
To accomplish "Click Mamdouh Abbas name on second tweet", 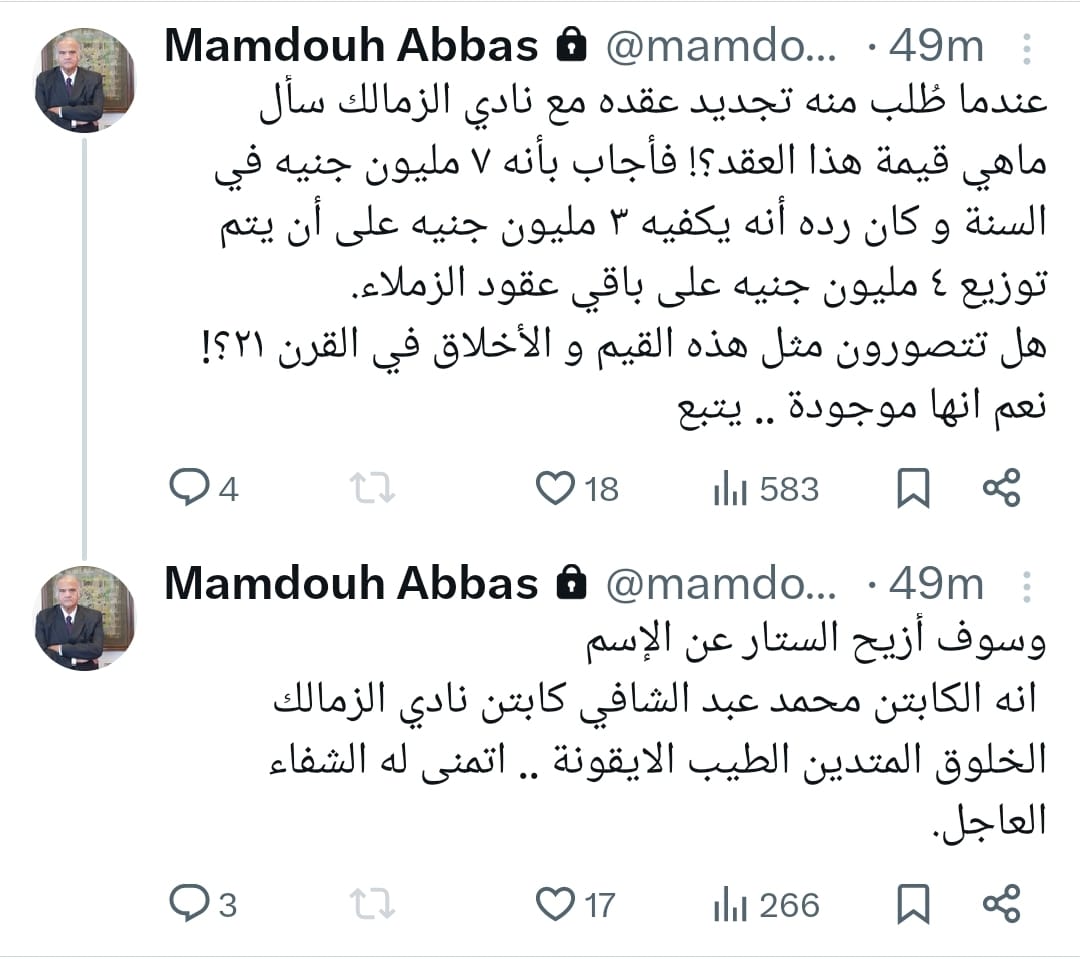I will click(351, 584).
